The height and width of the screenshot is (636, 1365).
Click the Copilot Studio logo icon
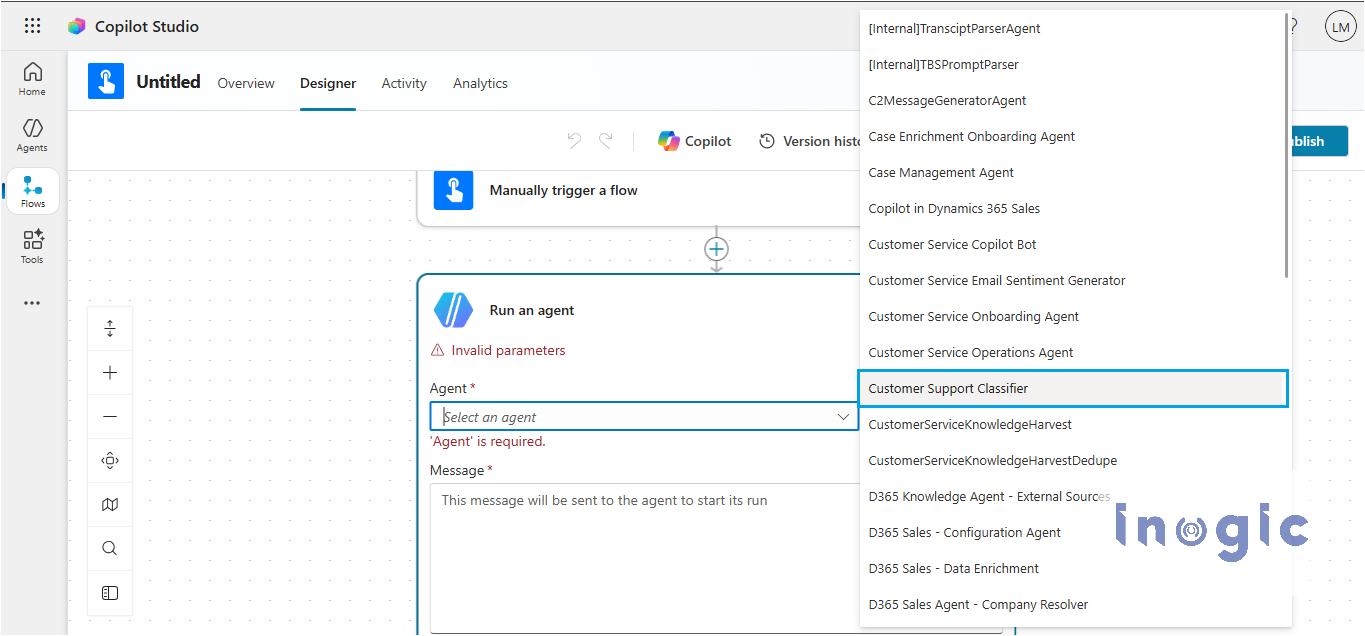click(x=77, y=26)
